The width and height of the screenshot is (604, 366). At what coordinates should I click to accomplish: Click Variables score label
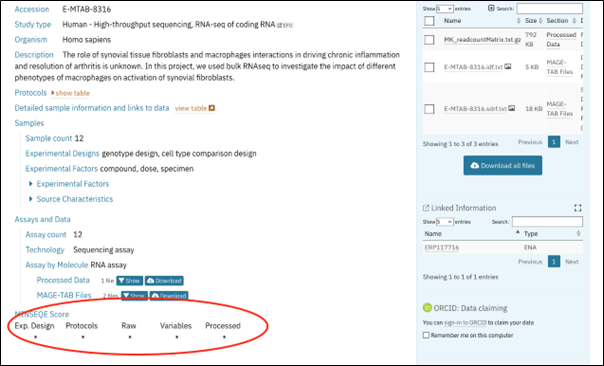tap(176, 326)
